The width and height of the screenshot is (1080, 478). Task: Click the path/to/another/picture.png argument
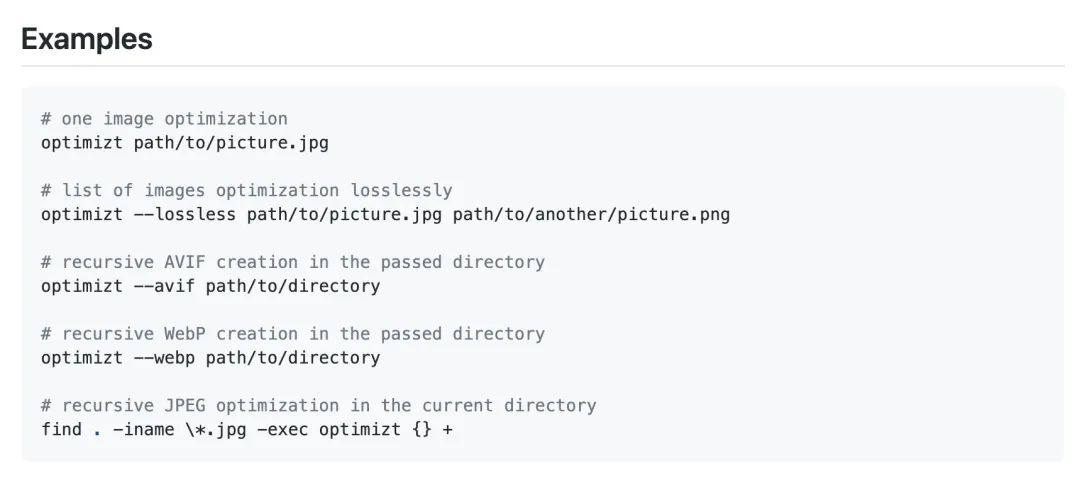coord(591,214)
